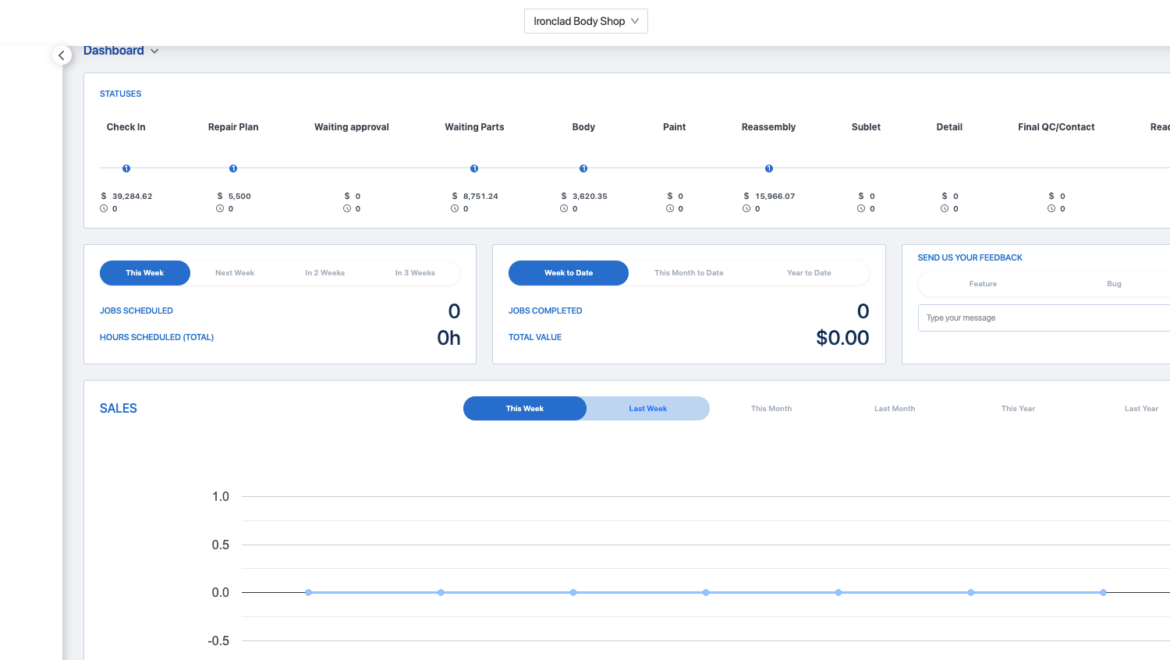Viewport: 1170px width, 660px height.
Task: Click the Body status label
Action: (584, 127)
